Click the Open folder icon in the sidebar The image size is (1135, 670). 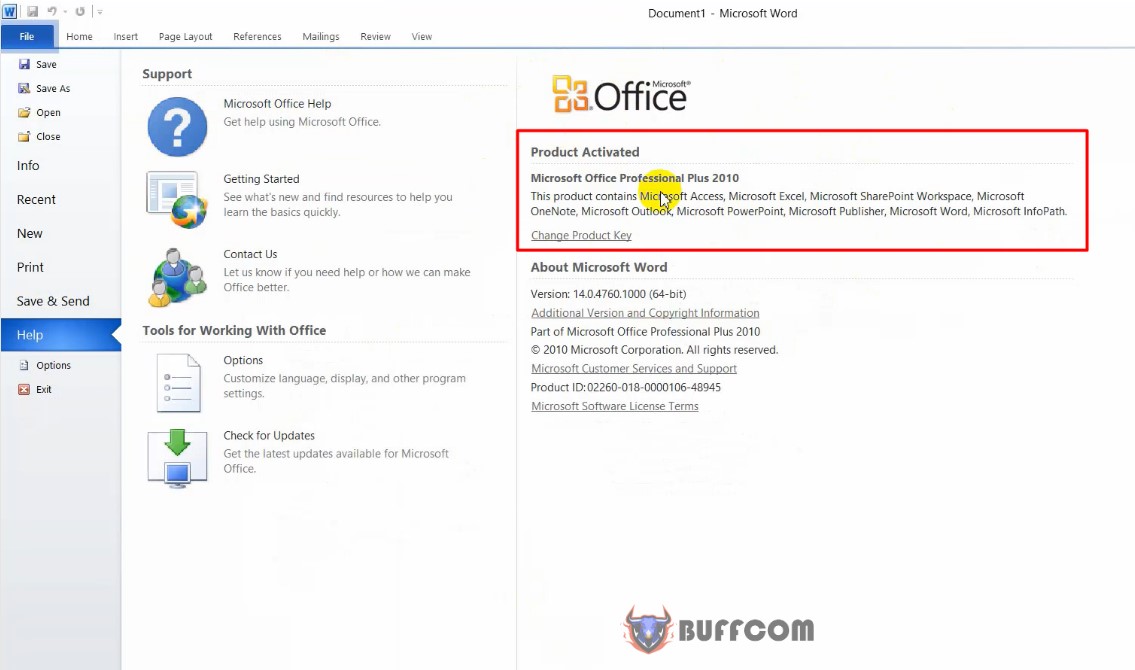click(x=24, y=112)
